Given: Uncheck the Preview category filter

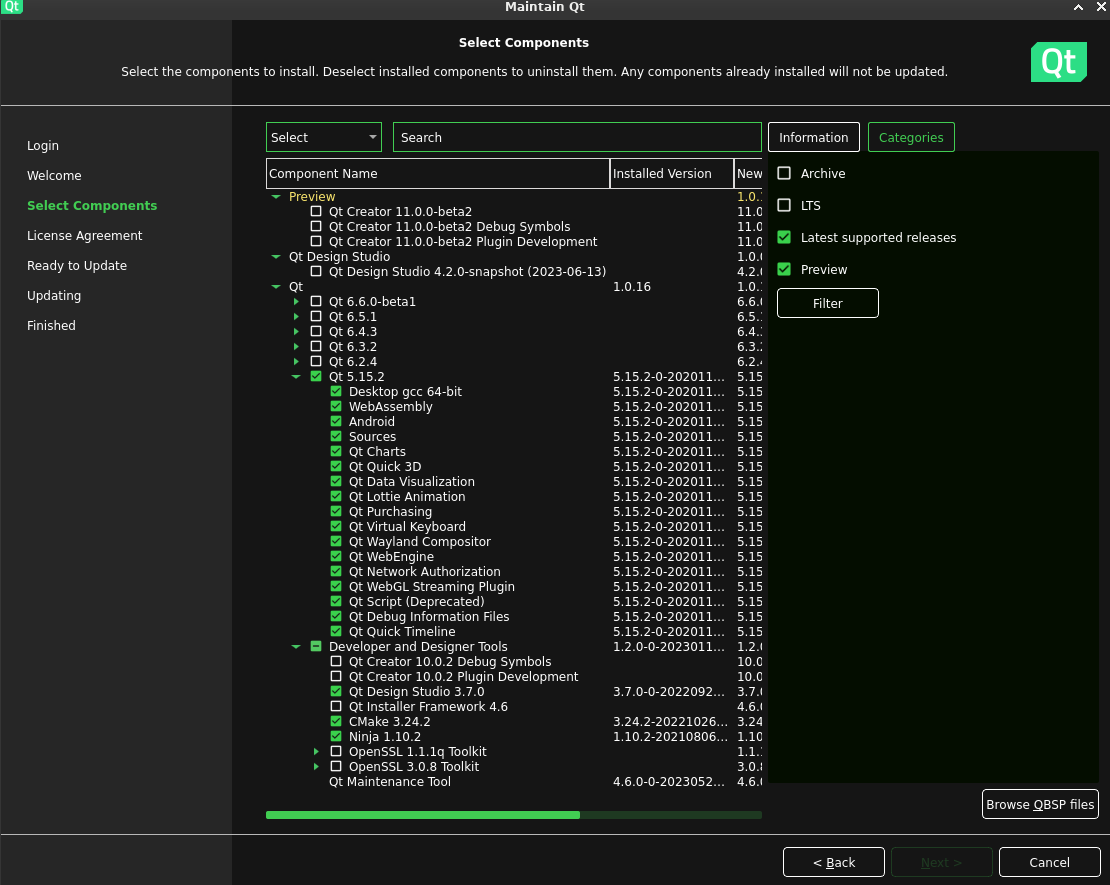Looking at the screenshot, I should point(784,270).
